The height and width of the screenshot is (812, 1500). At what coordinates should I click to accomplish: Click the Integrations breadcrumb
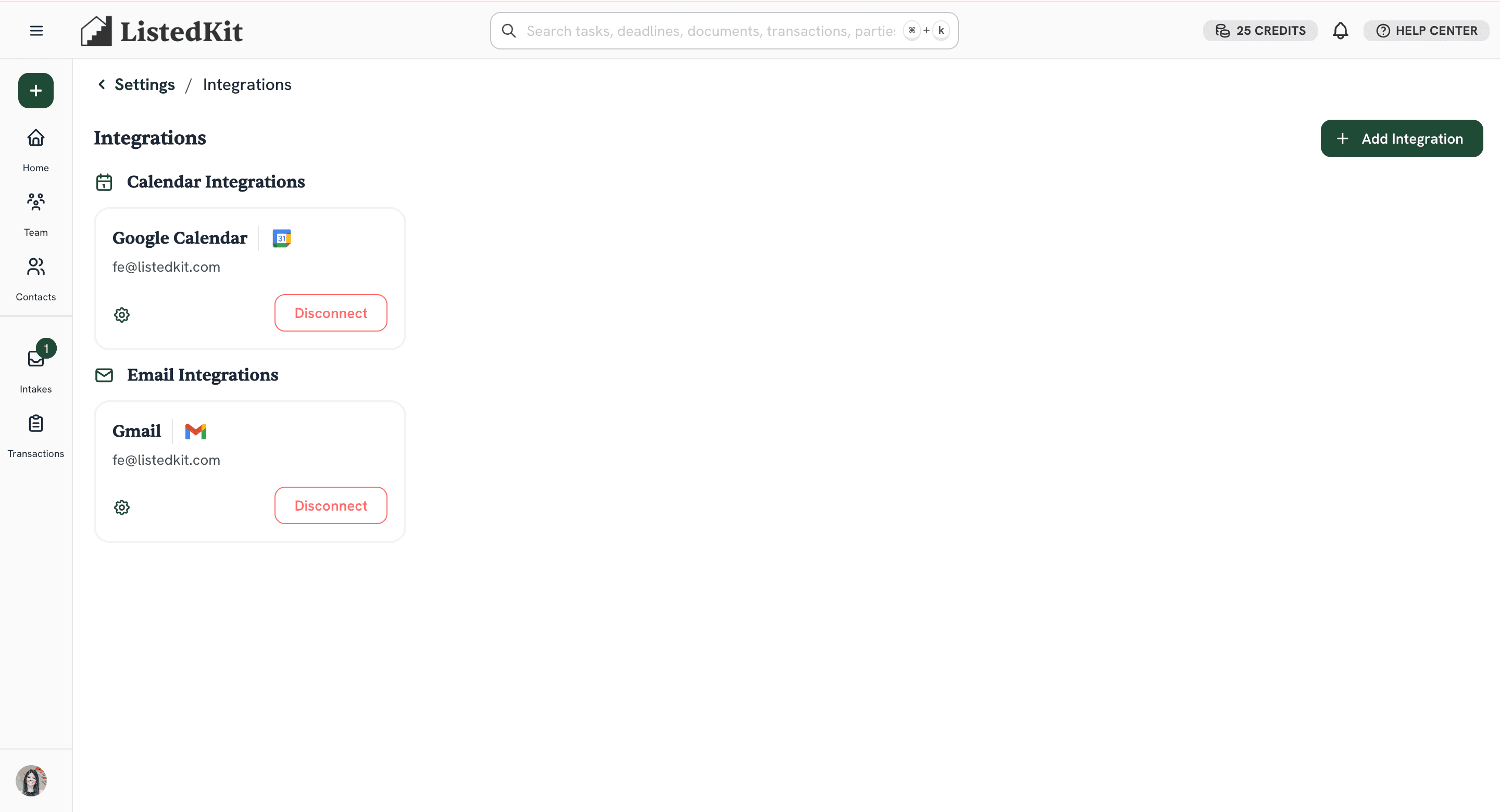(247, 84)
